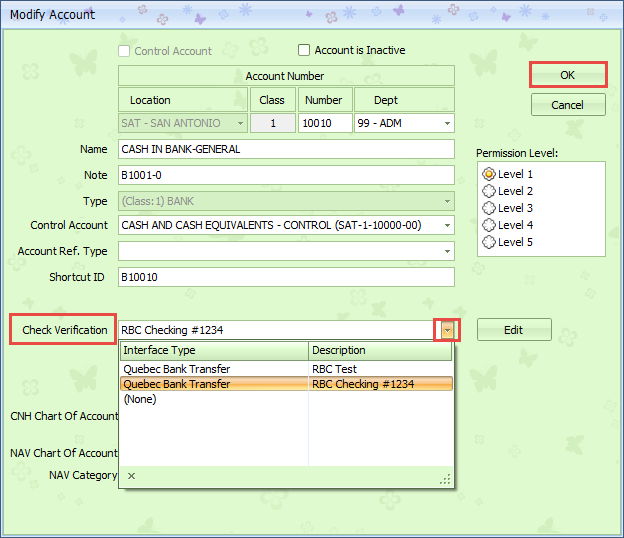This screenshot has height=538, width=624.
Task: Click the X icon in dropdown footer
Action: pyautogui.click(x=131, y=476)
